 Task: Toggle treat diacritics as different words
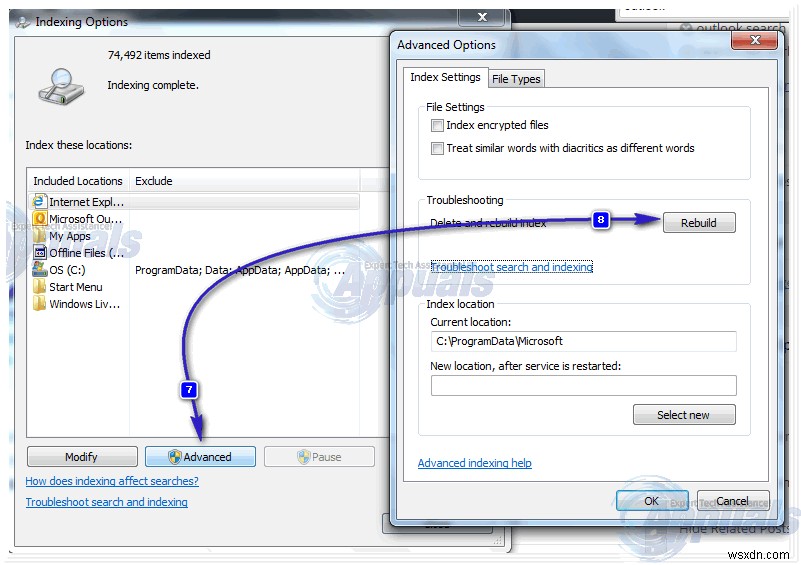[437, 148]
